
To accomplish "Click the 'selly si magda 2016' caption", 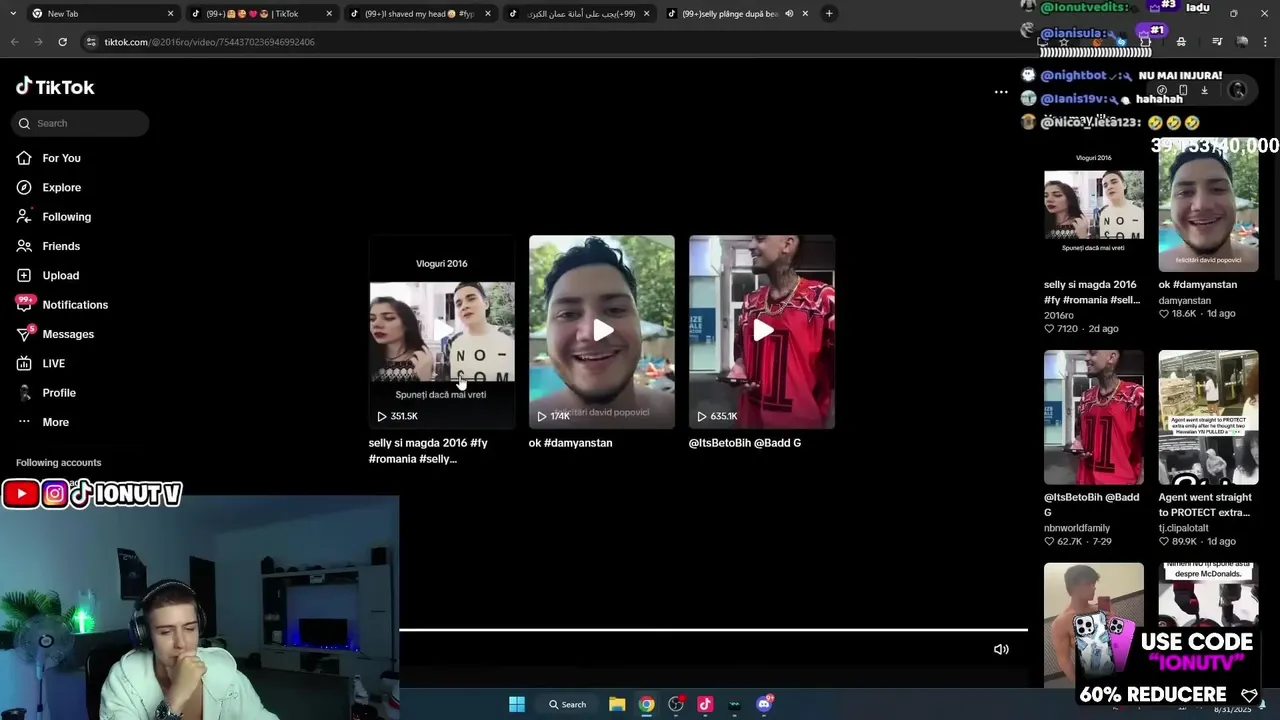I will coord(428,451).
